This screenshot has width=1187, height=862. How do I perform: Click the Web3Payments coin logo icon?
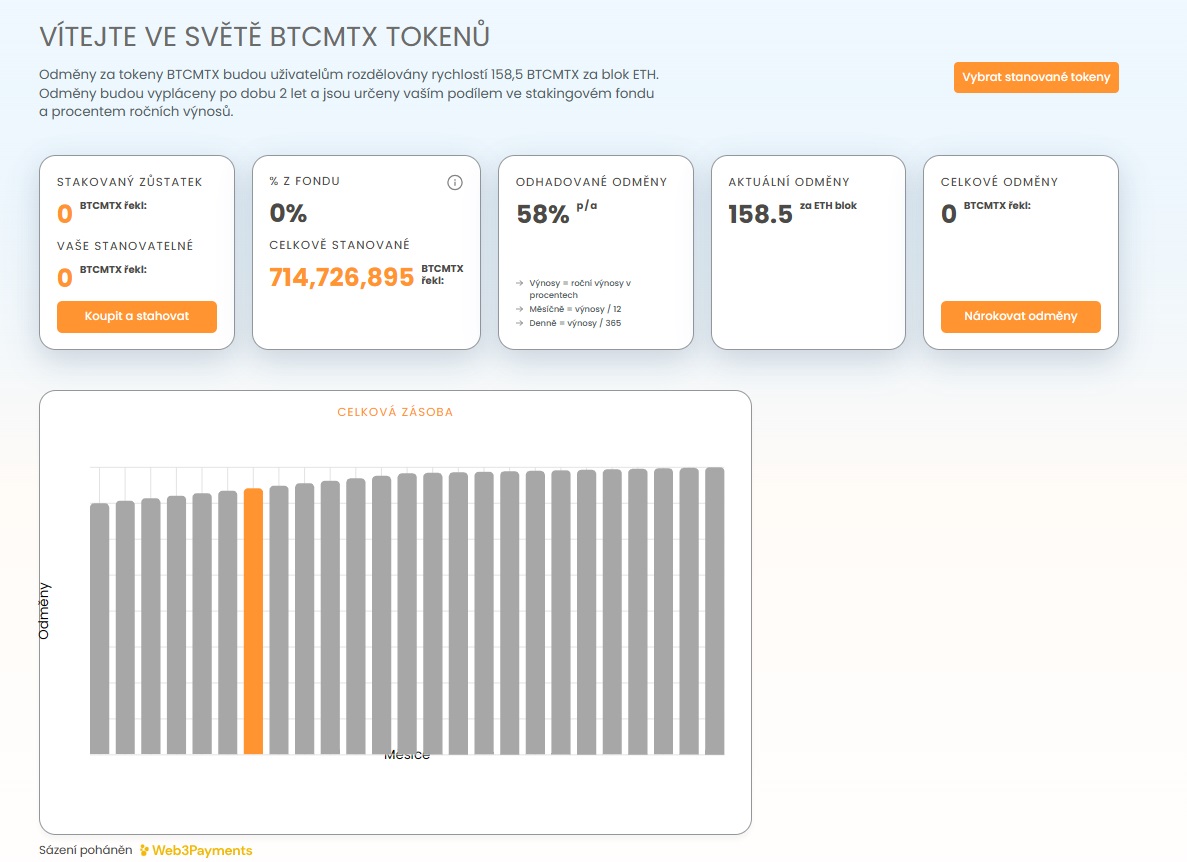tap(146, 849)
